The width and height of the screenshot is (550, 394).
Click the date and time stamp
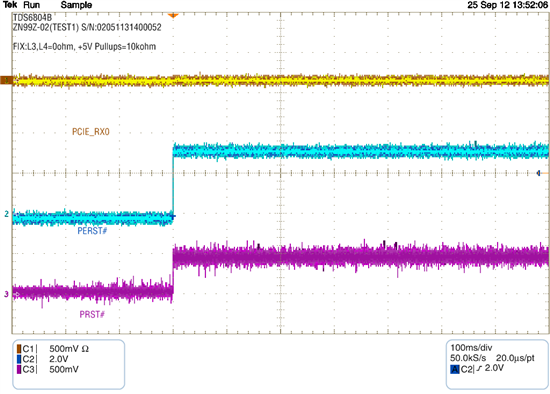(508, 5)
